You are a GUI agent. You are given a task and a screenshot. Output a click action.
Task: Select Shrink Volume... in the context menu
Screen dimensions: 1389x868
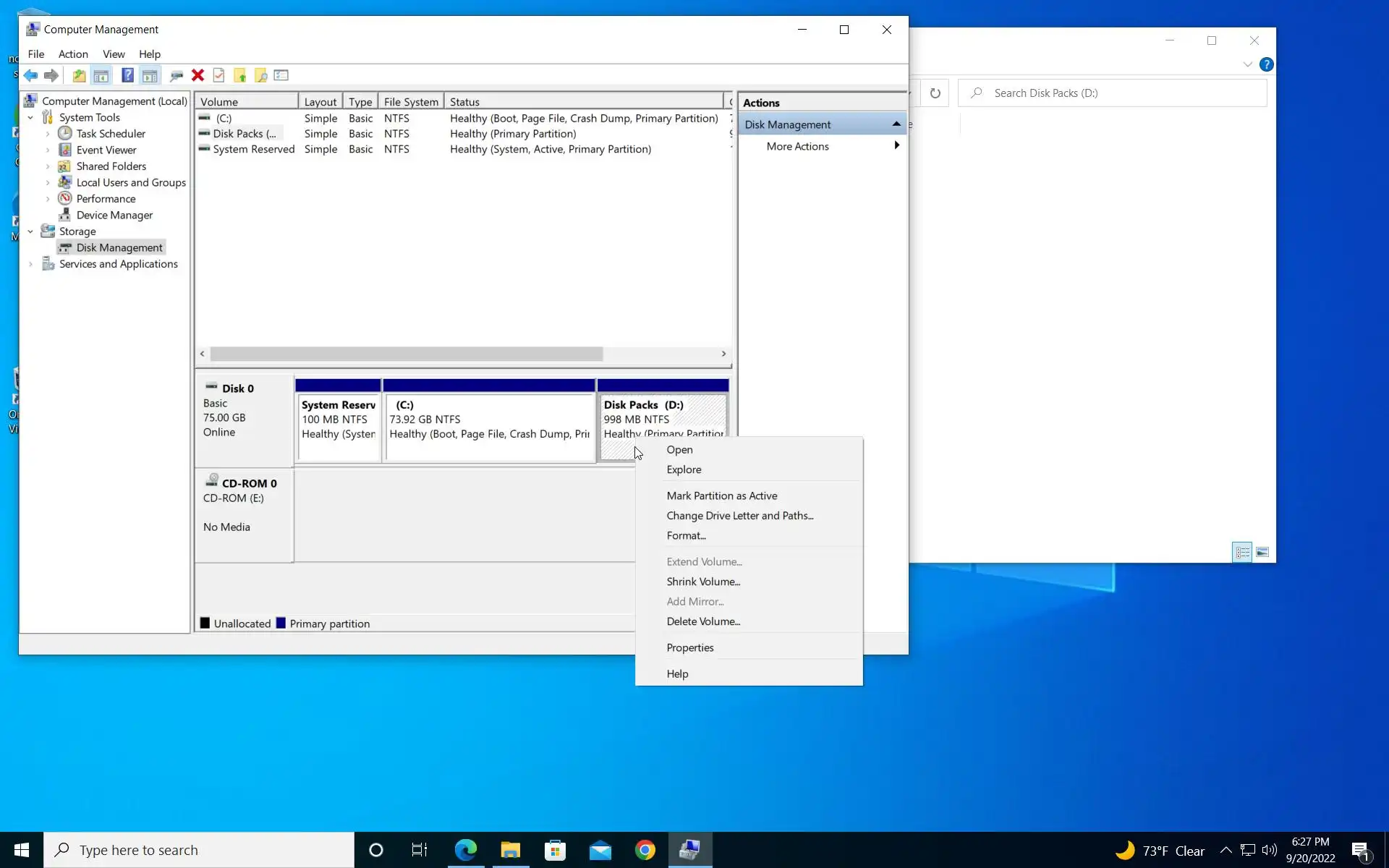pyautogui.click(x=702, y=582)
